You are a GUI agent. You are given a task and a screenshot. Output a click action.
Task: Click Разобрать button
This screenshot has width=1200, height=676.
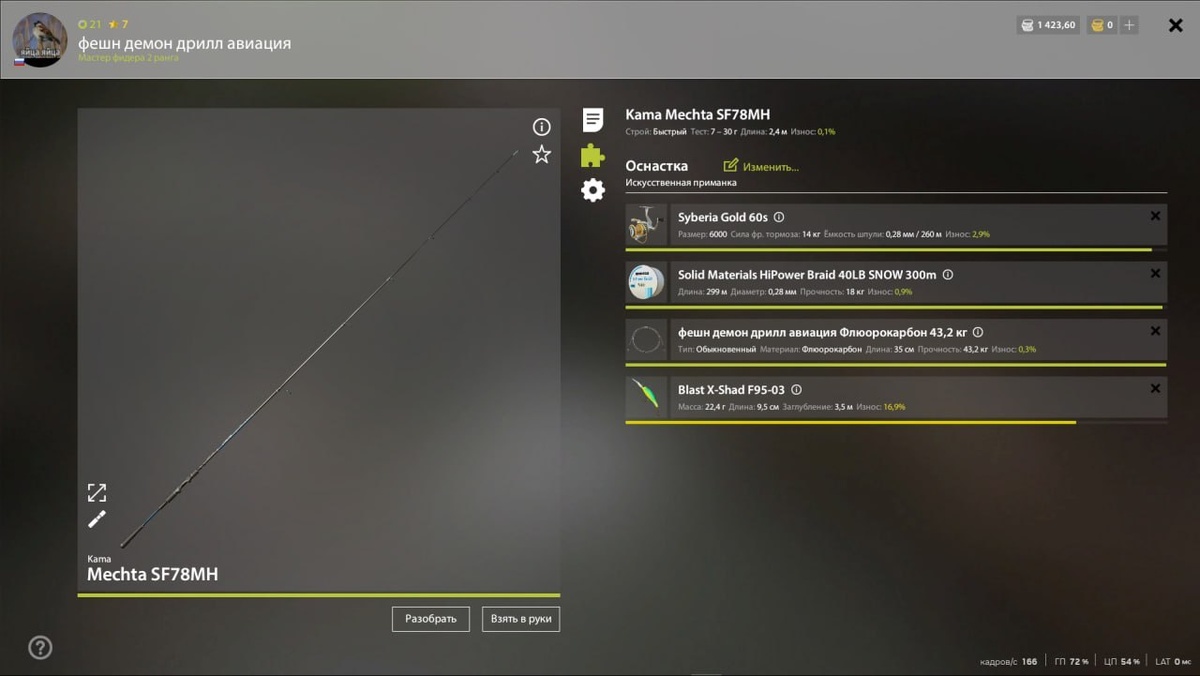pos(431,619)
